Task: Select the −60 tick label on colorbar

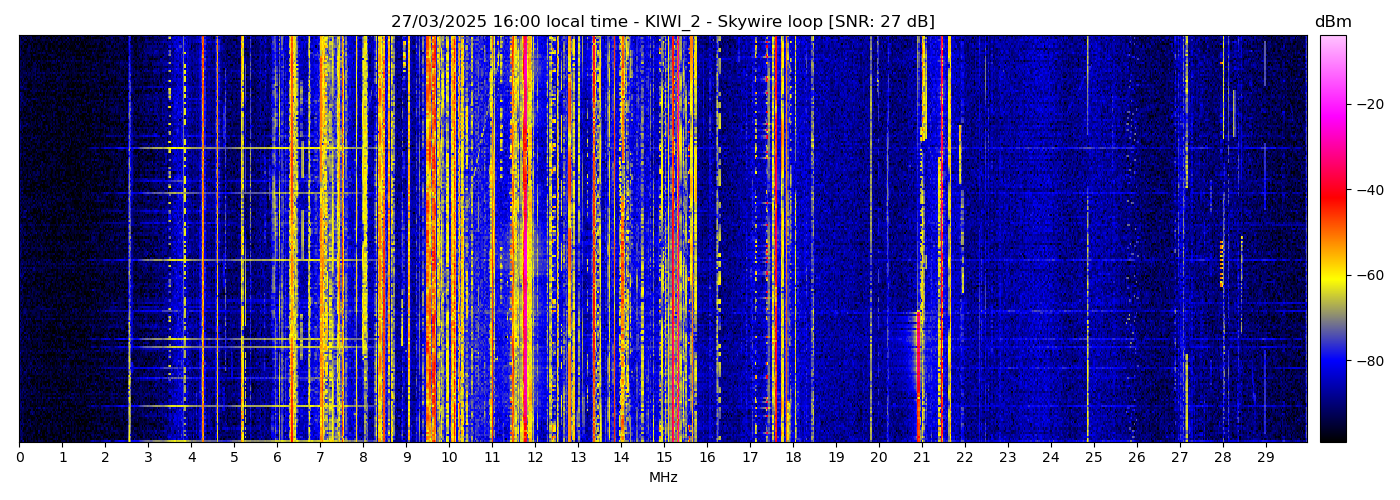Action: click(1369, 275)
